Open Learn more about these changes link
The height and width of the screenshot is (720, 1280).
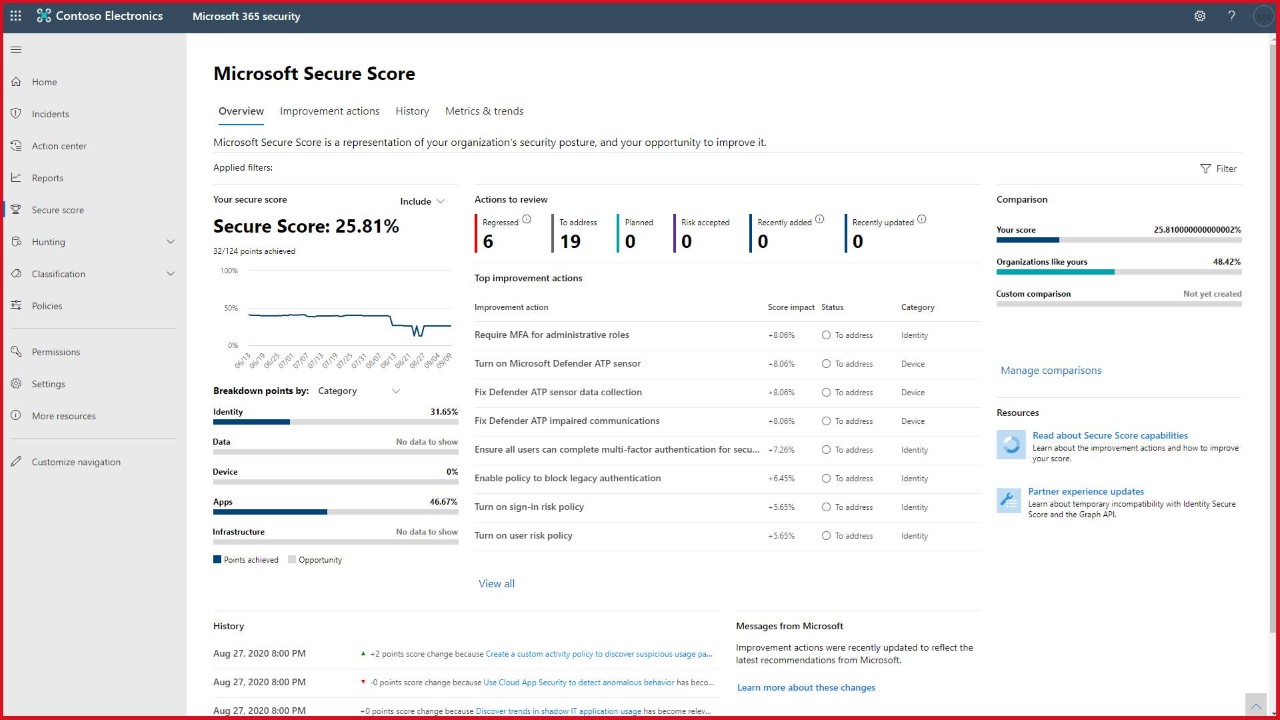pyautogui.click(x=806, y=687)
